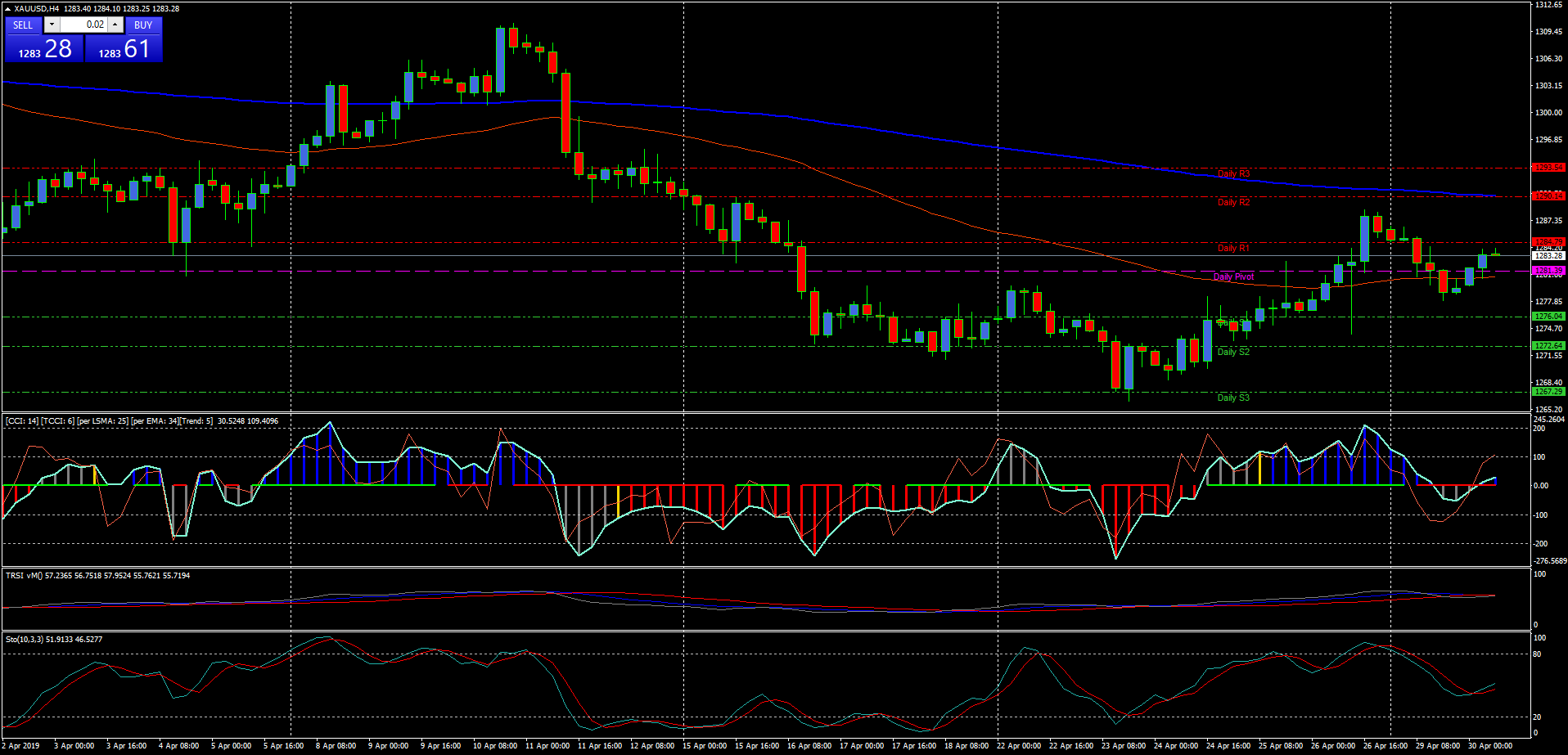Collapse one-click trading panel triangle near XAUUSD
Viewport: 1568px width, 755px height.
coord(7,9)
